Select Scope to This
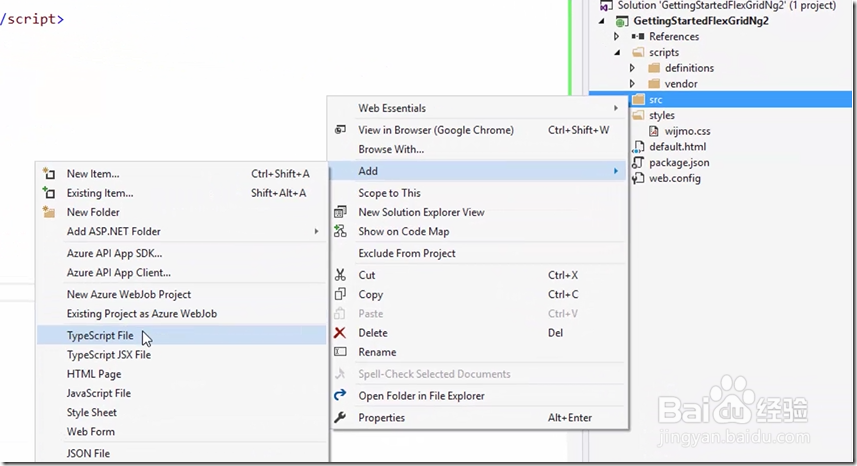Viewport: 857px width, 466px height. 478,193
